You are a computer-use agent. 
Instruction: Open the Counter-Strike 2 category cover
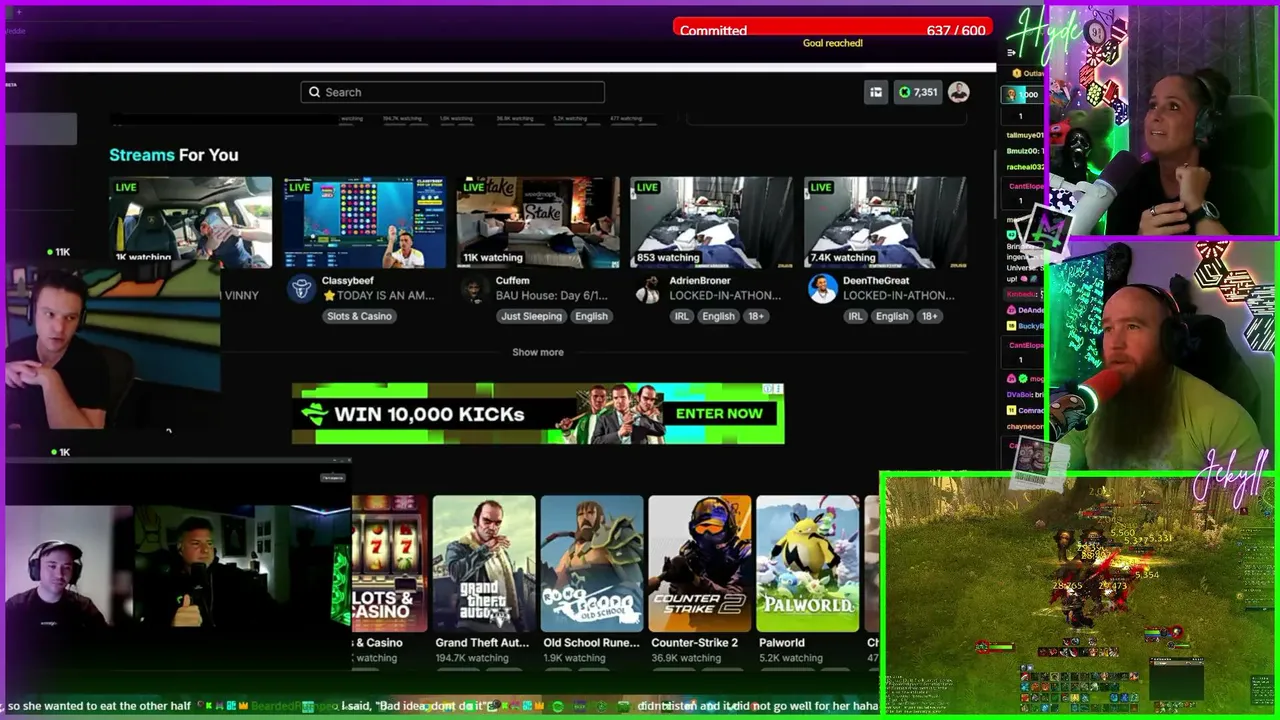point(700,564)
